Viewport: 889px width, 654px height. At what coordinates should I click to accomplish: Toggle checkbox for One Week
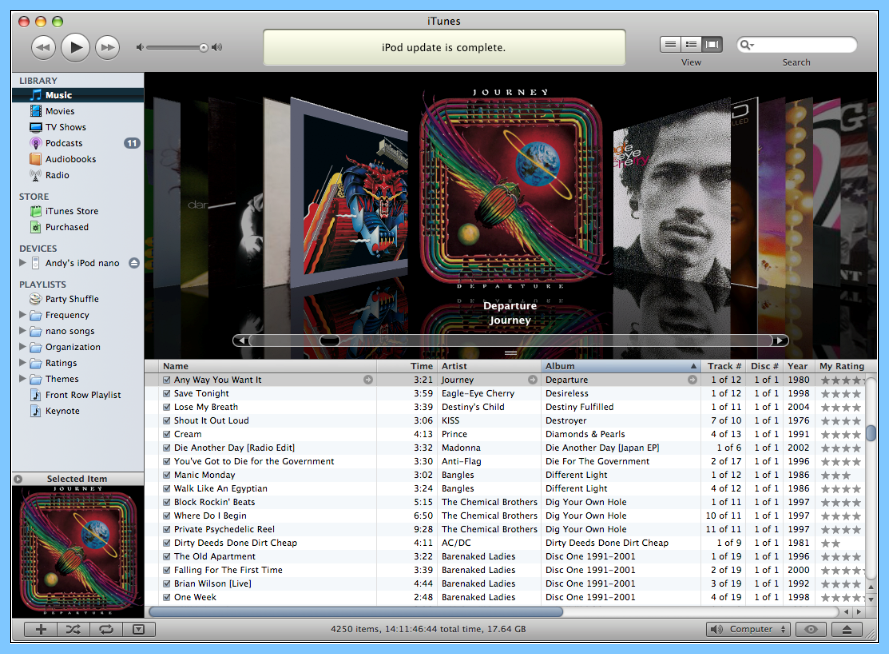click(x=166, y=597)
